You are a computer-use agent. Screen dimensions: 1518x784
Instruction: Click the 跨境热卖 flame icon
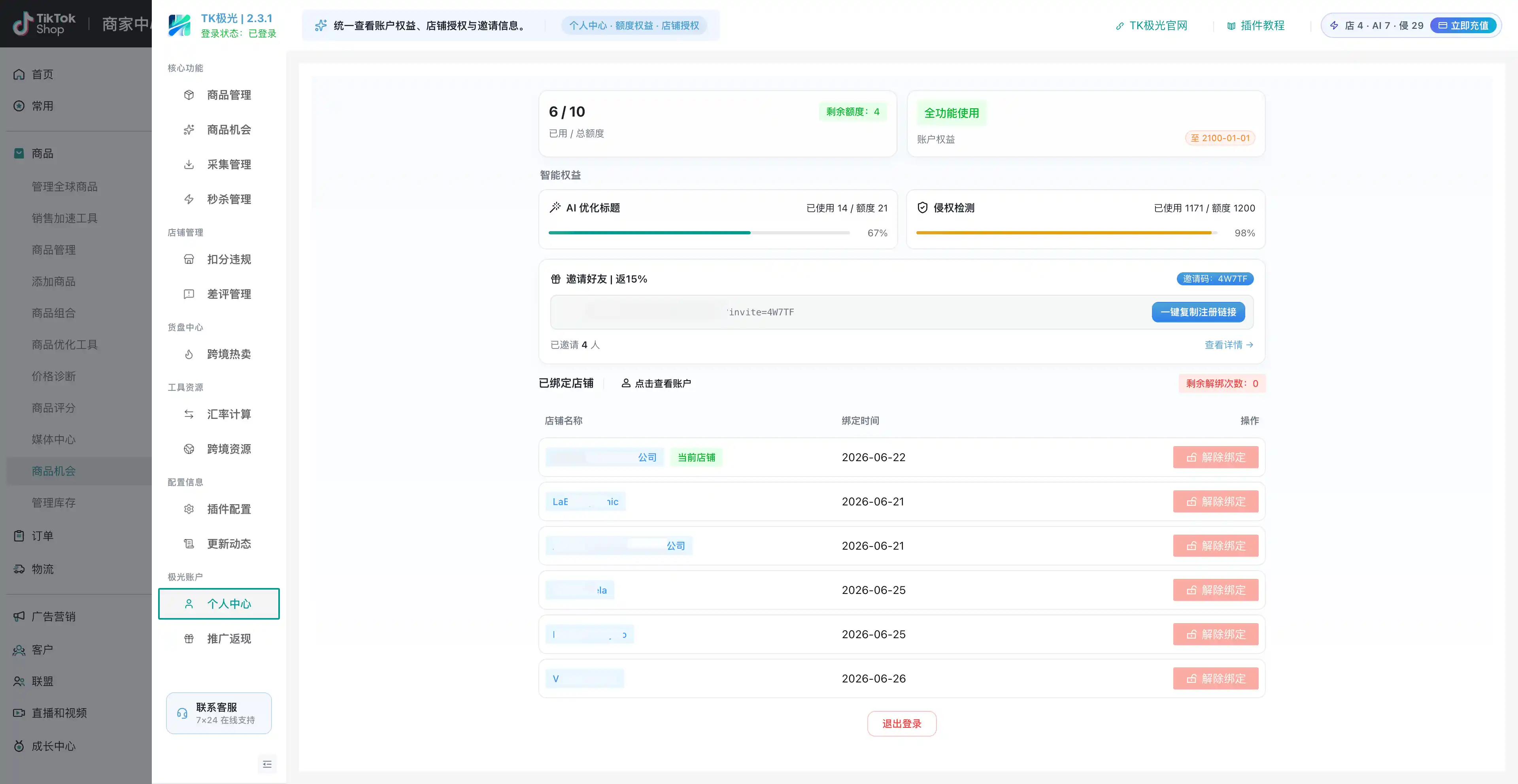pos(189,354)
